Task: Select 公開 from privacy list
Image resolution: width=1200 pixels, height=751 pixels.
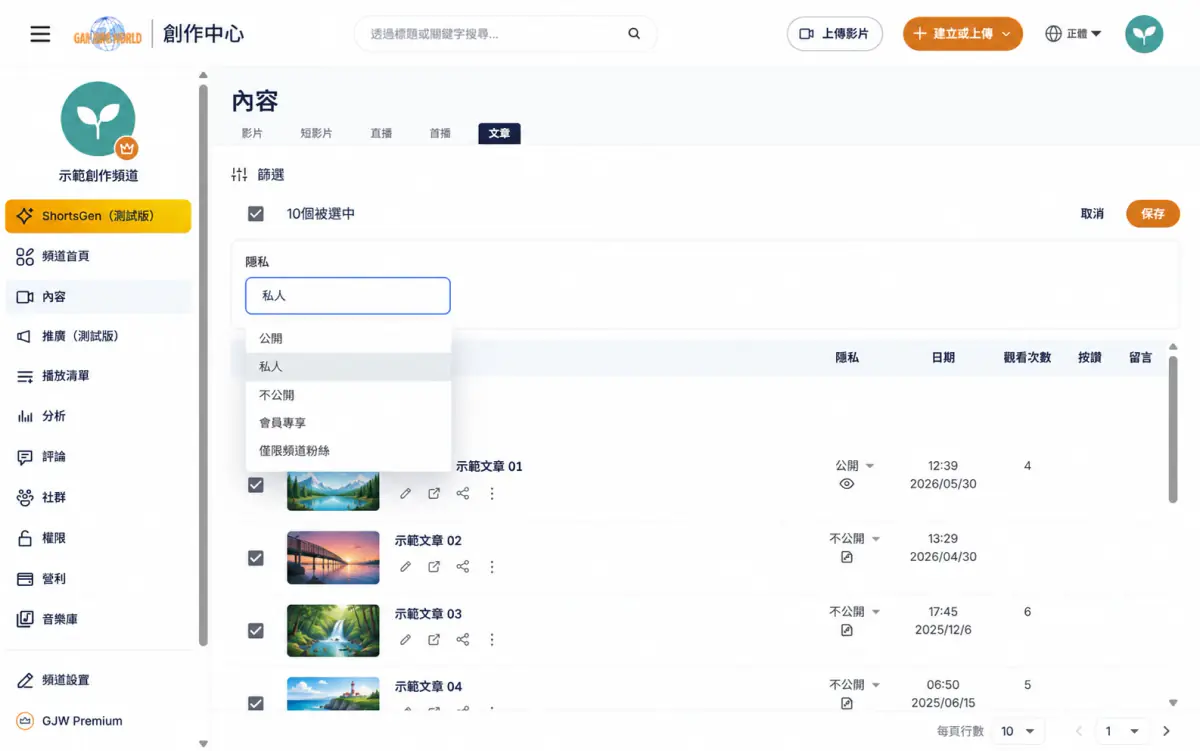Action: coord(348,339)
